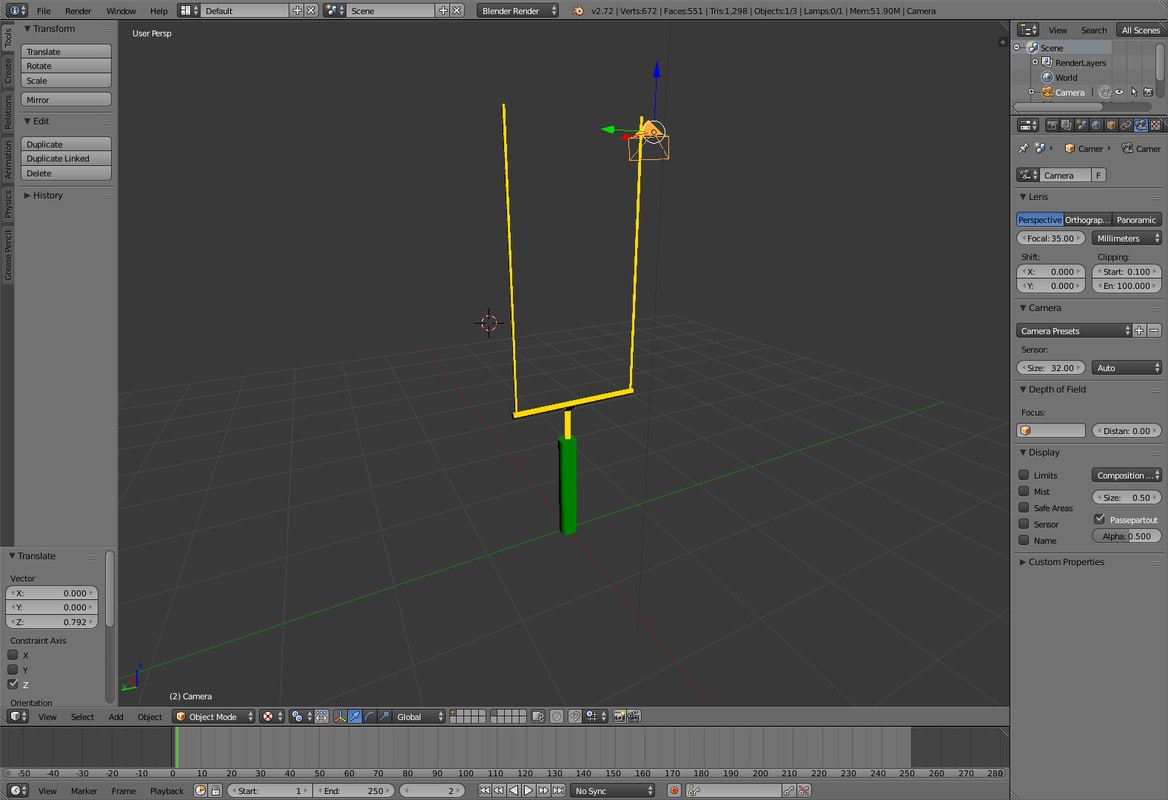Click the pin icon in the properties breadcrumb

point(1024,148)
